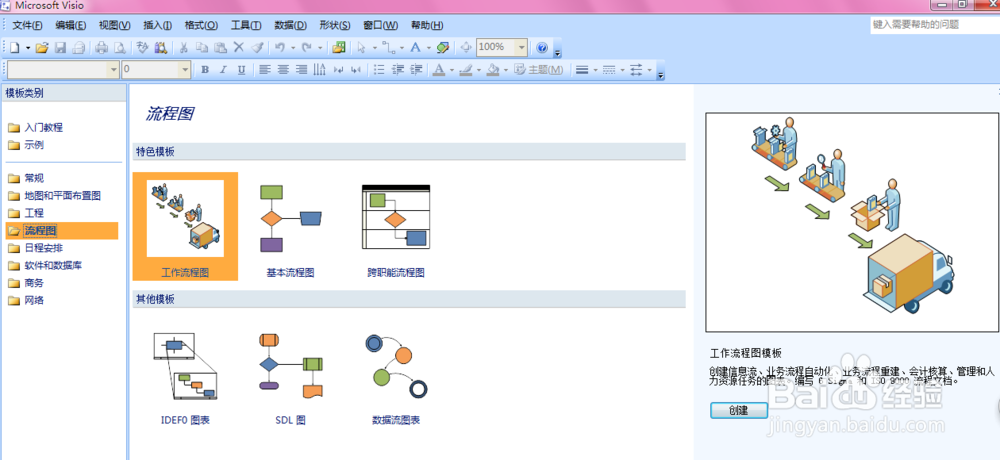Click the New document icon
Viewport: 1000px width, 460px height.
point(14,47)
